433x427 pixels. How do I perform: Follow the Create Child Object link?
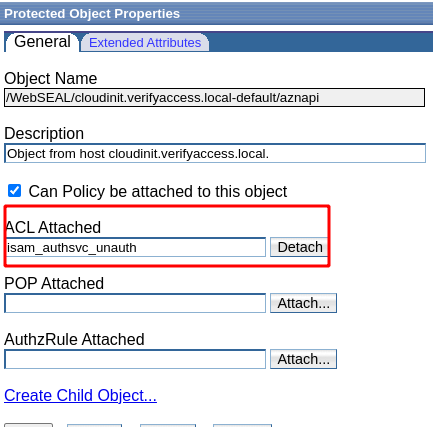click(x=80, y=395)
